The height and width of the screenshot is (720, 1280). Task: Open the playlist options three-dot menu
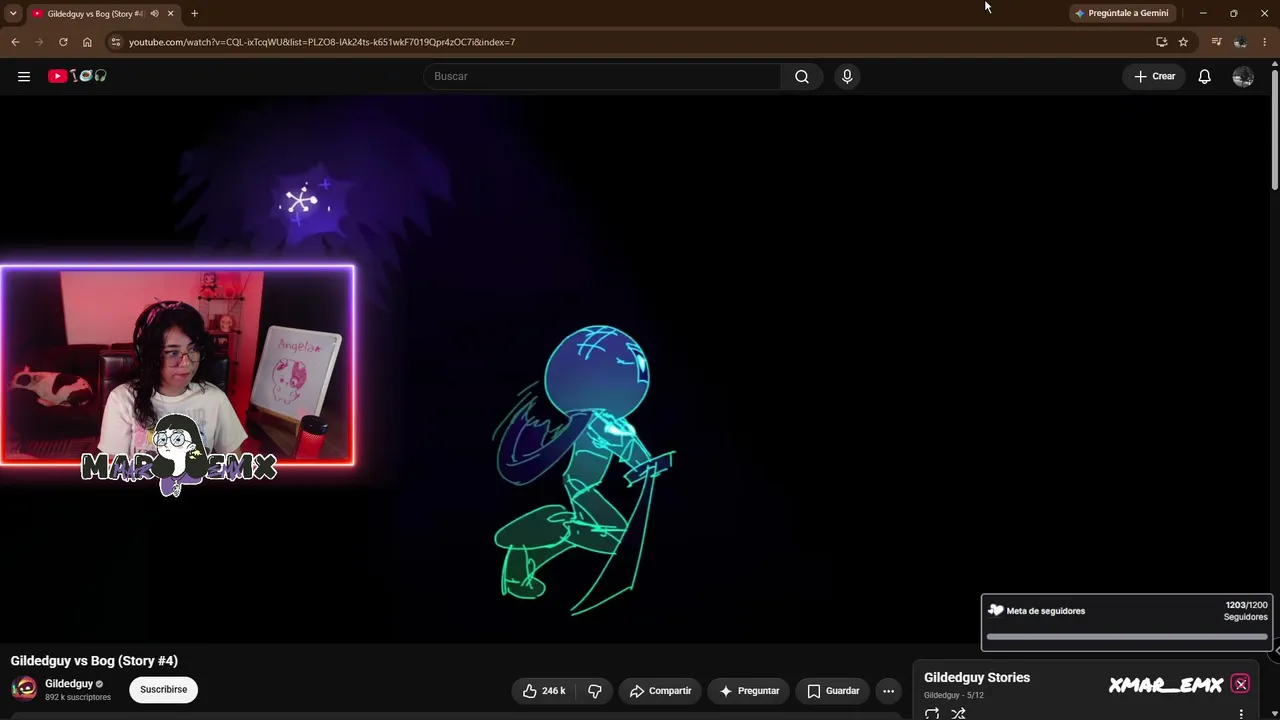(1241, 714)
